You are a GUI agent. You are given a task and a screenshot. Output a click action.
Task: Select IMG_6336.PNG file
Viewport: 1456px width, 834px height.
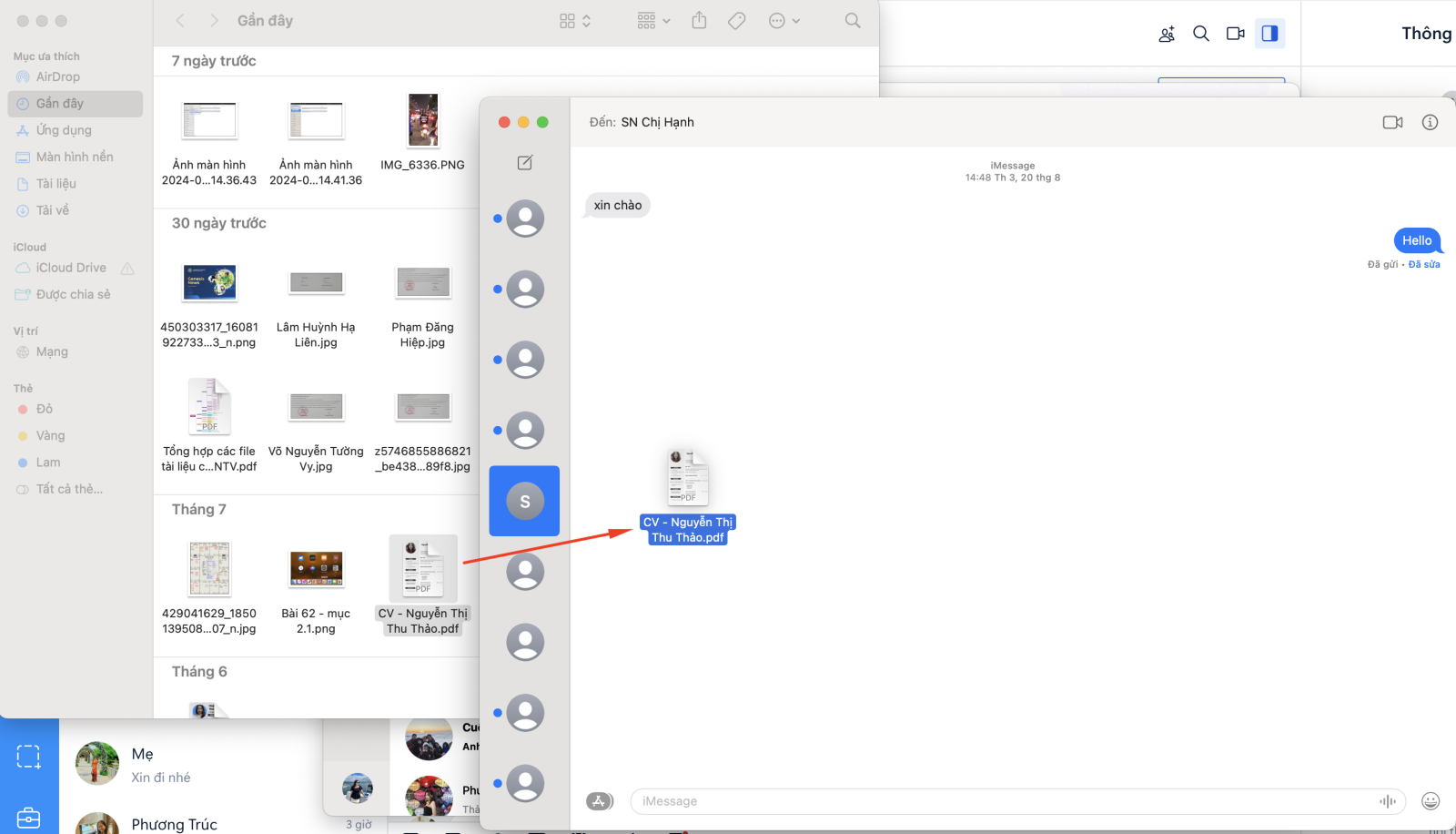click(422, 132)
